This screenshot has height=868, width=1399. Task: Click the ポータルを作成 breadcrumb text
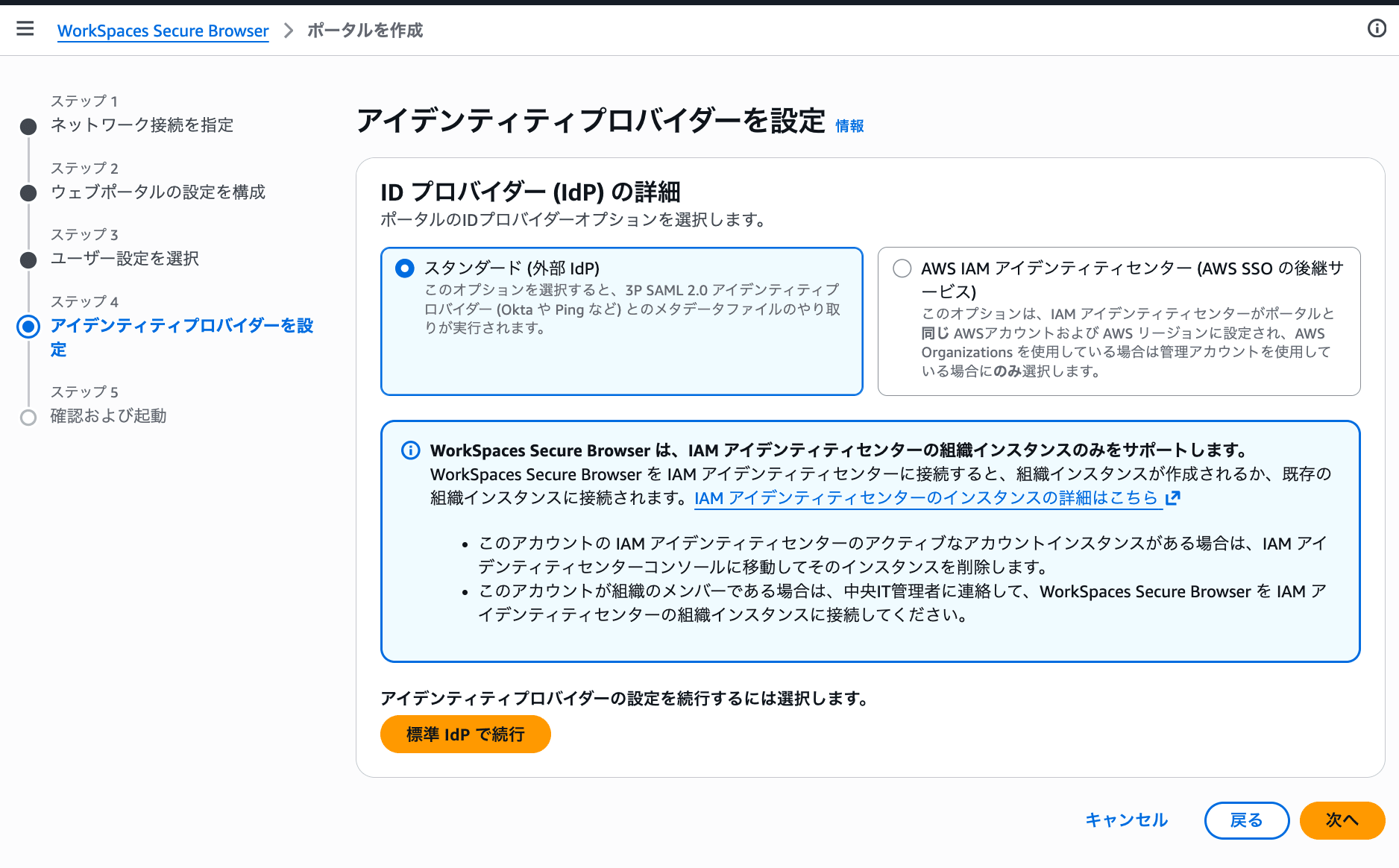pyautogui.click(x=365, y=31)
